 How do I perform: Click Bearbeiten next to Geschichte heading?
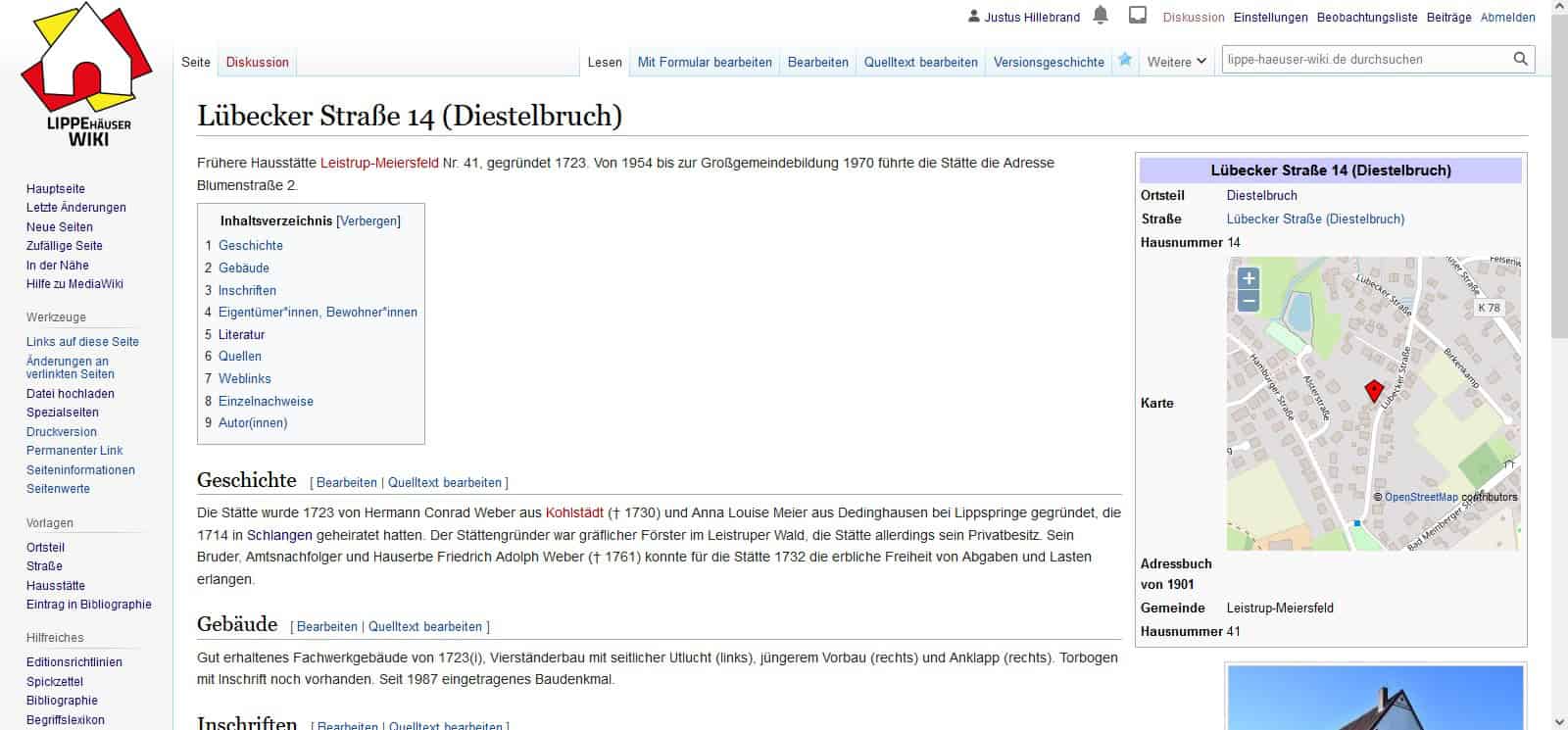click(x=346, y=482)
